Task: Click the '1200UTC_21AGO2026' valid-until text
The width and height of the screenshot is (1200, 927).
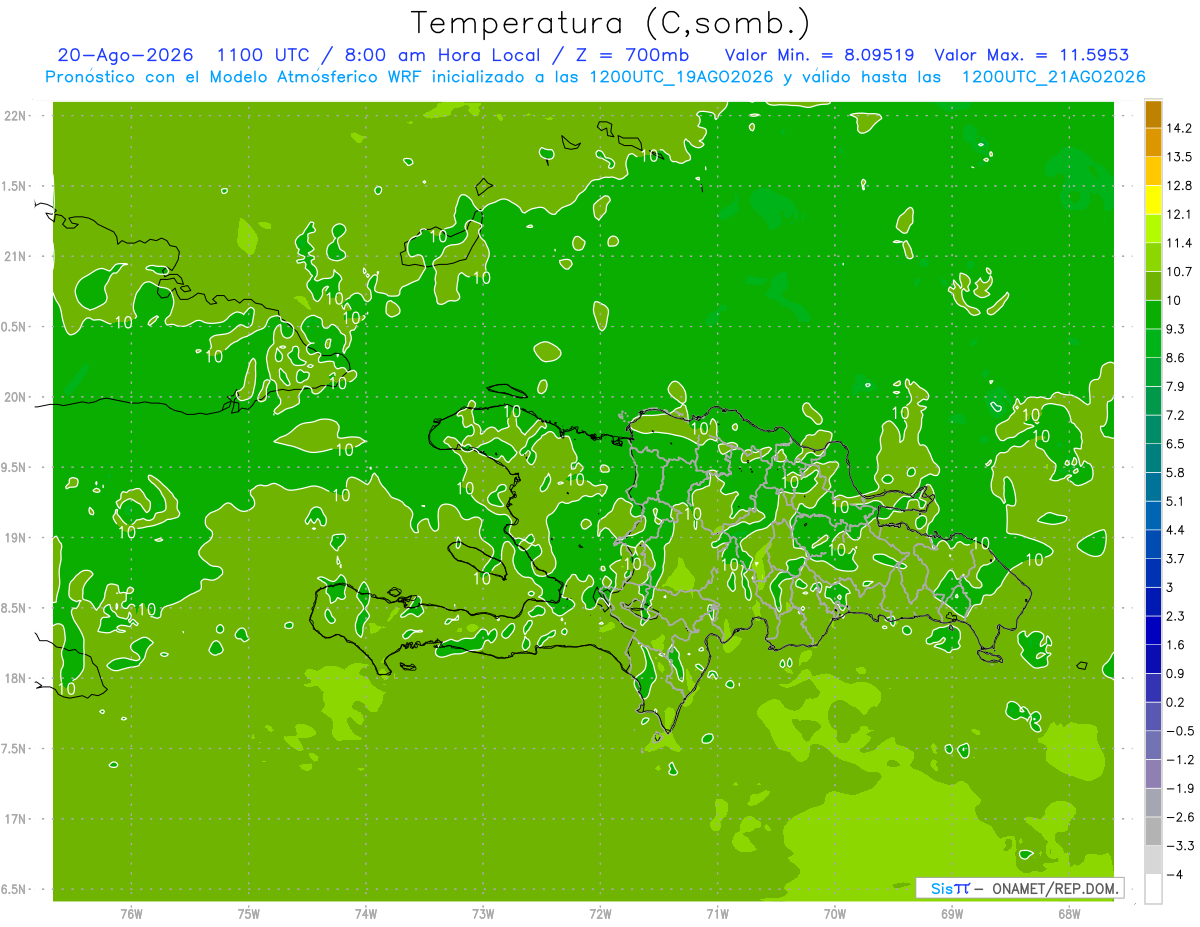Action: 1053,77
